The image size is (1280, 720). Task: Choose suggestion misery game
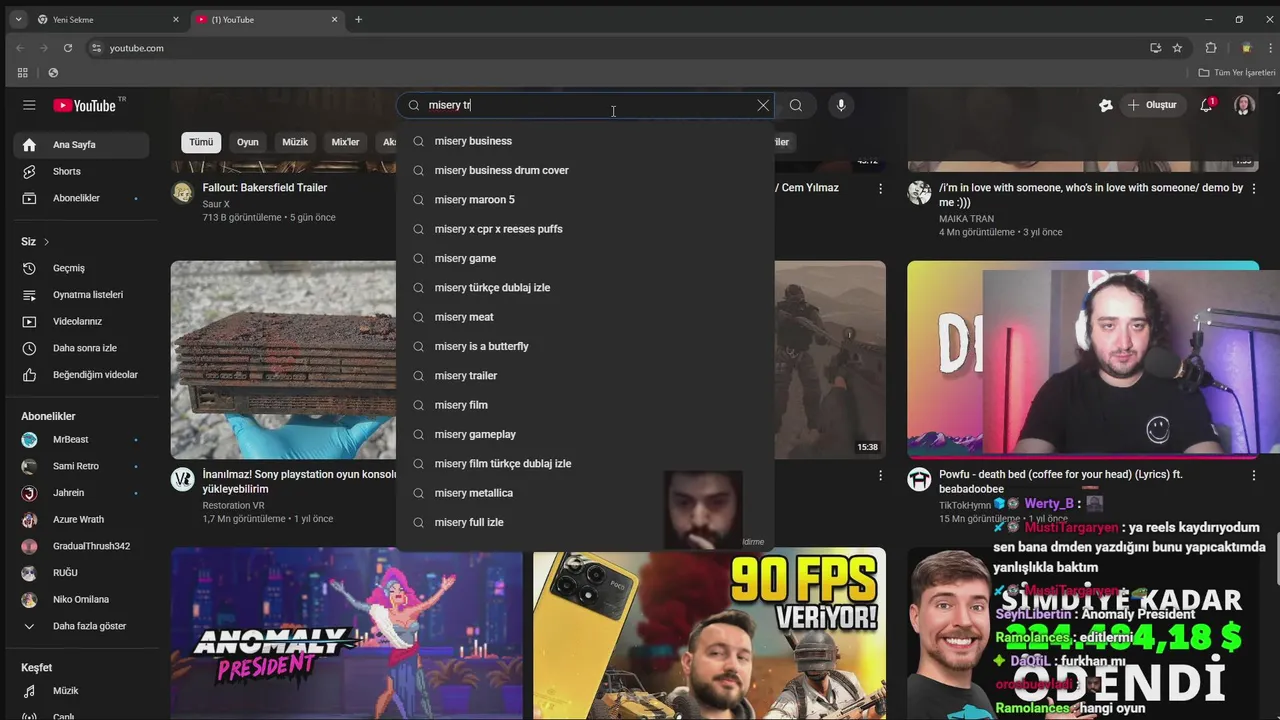coord(585,258)
